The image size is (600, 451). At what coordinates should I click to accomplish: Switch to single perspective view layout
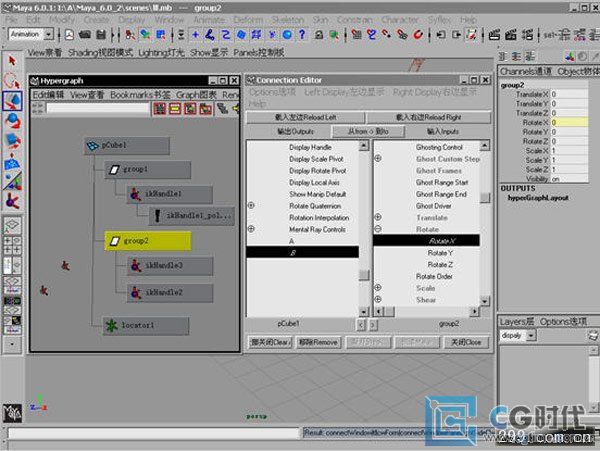click(12, 226)
